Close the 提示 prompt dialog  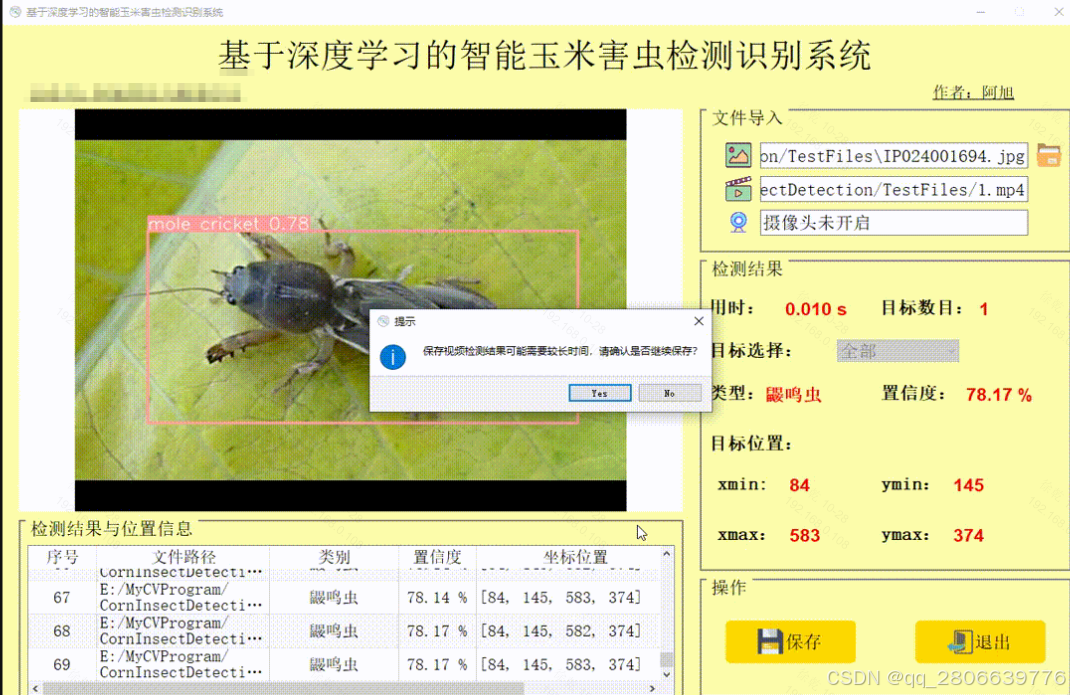[x=698, y=321]
